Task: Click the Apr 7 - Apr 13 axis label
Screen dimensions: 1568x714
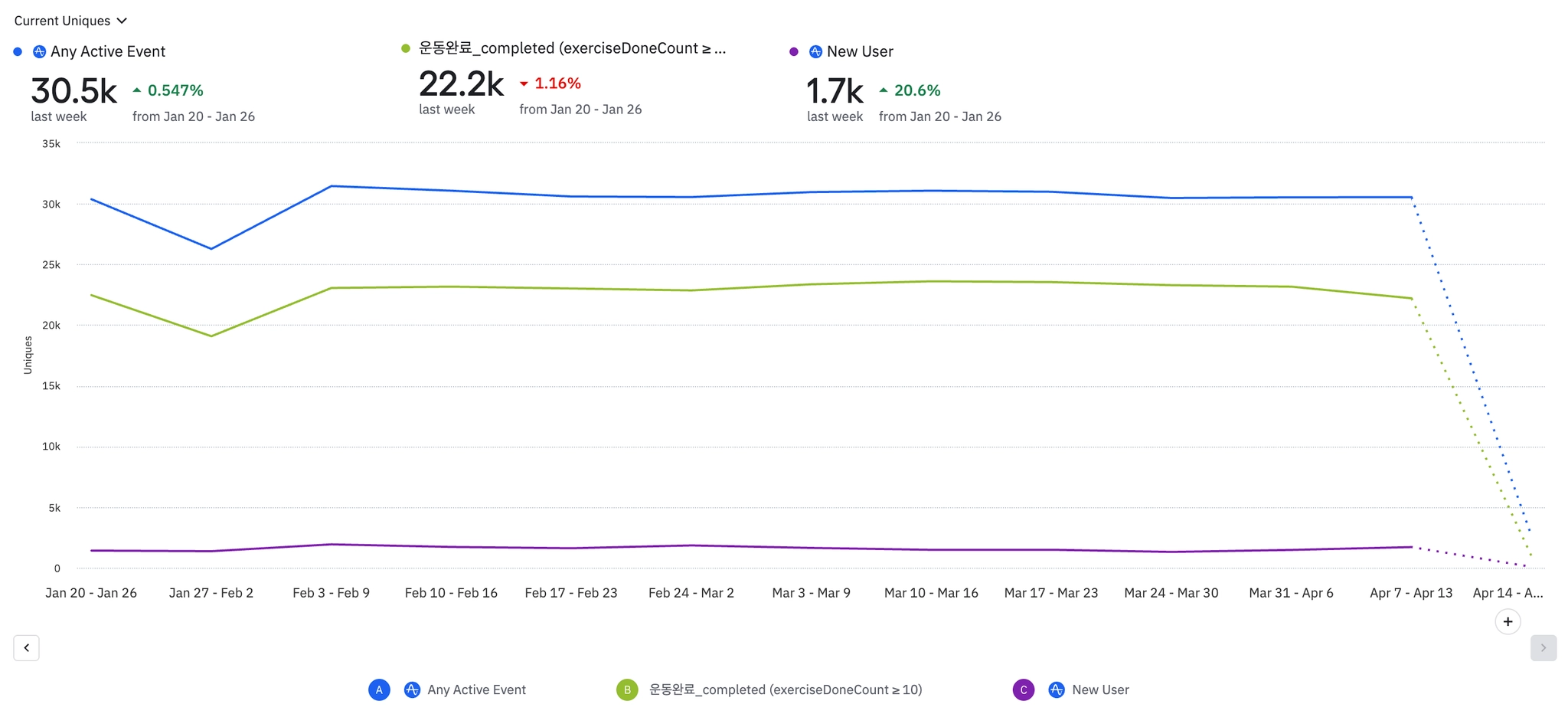Action: click(1411, 593)
